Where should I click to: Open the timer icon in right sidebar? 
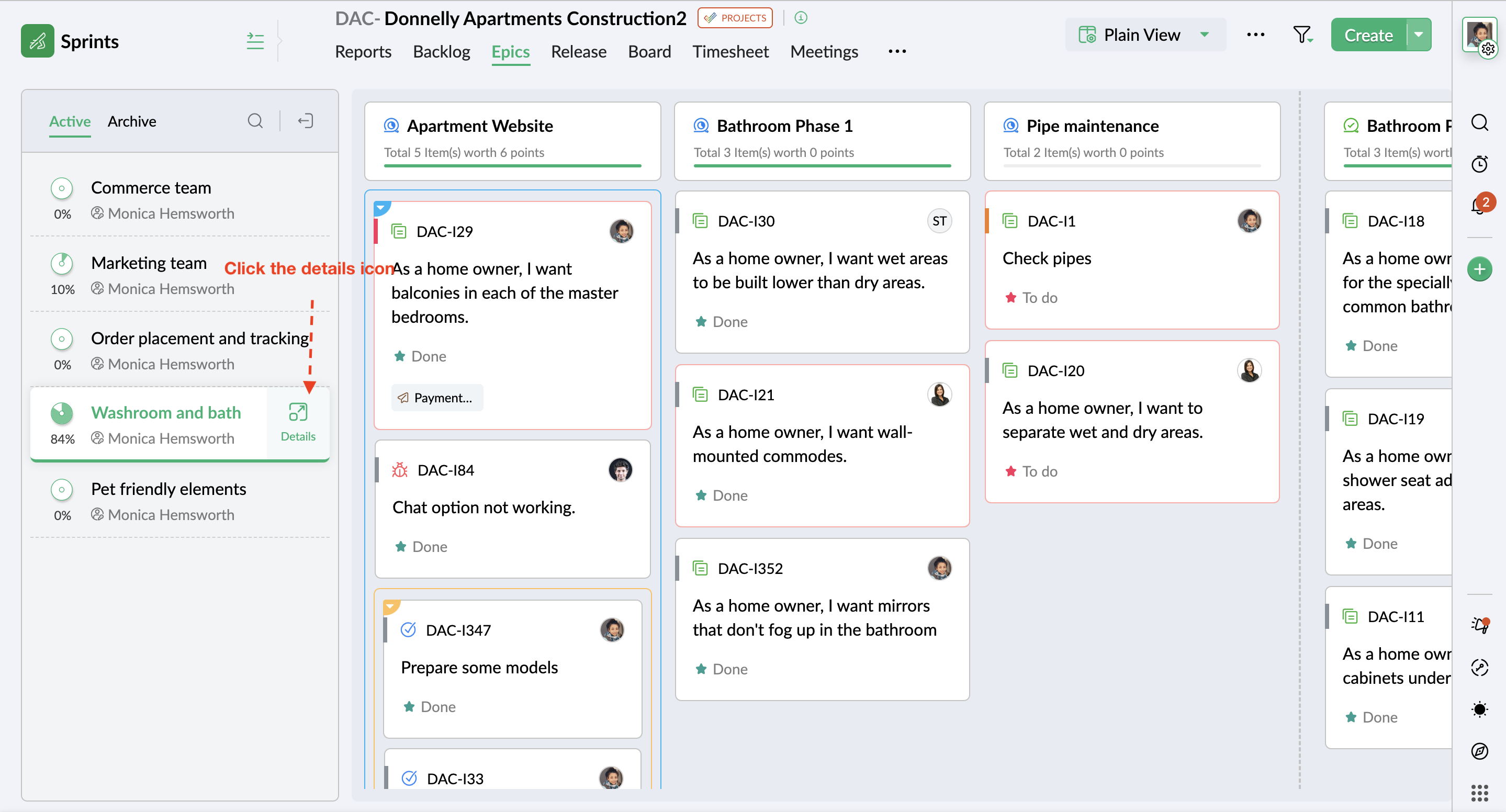click(x=1480, y=164)
